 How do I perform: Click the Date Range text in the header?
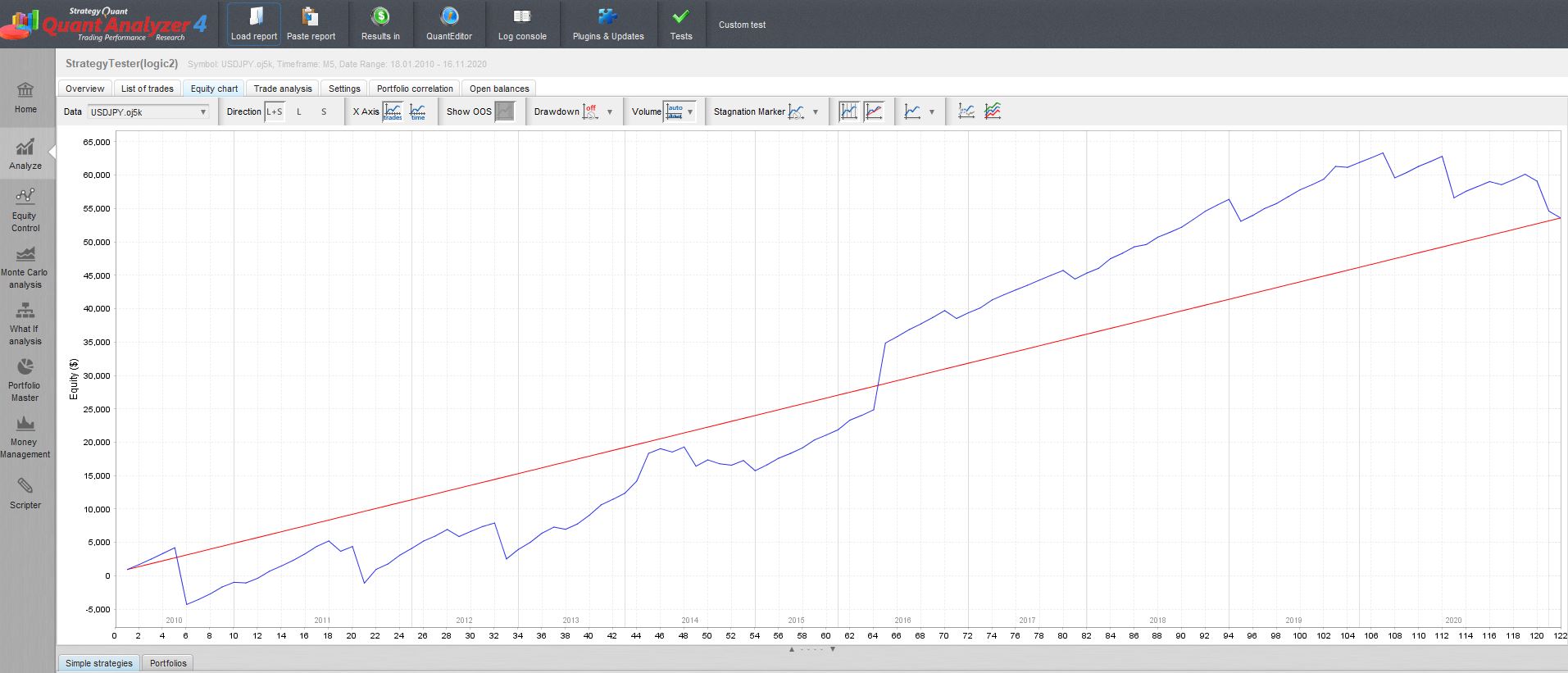[x=412, y=64]
